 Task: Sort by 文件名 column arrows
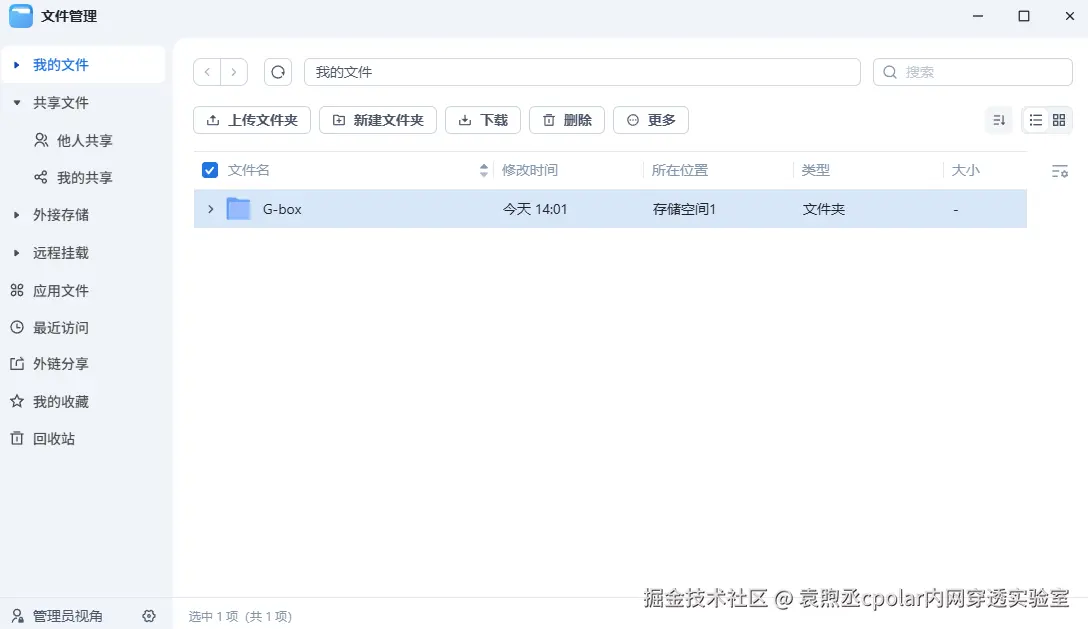(484, 170)
